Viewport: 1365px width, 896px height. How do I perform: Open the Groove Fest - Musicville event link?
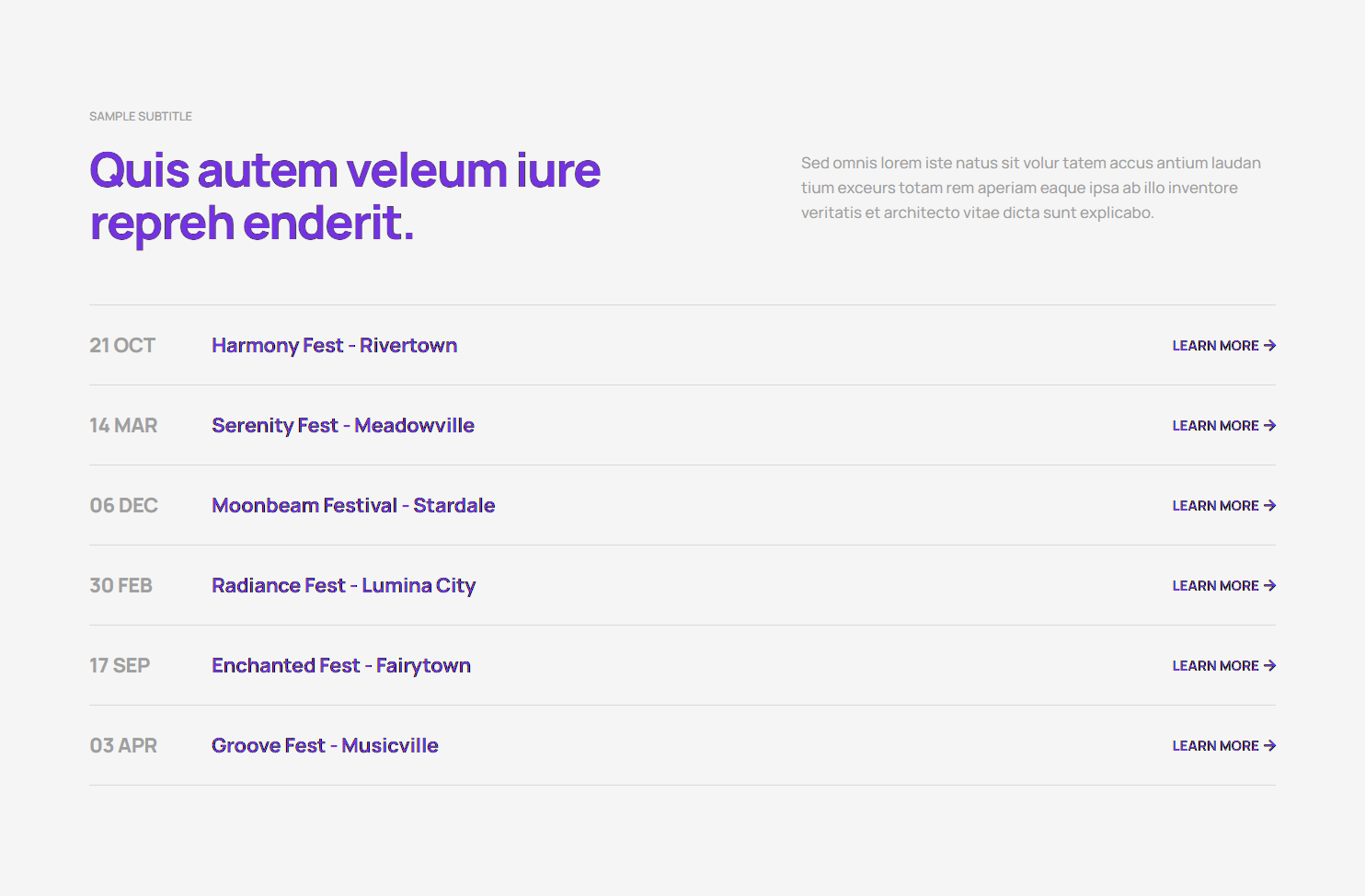click(x=325, y=746)
